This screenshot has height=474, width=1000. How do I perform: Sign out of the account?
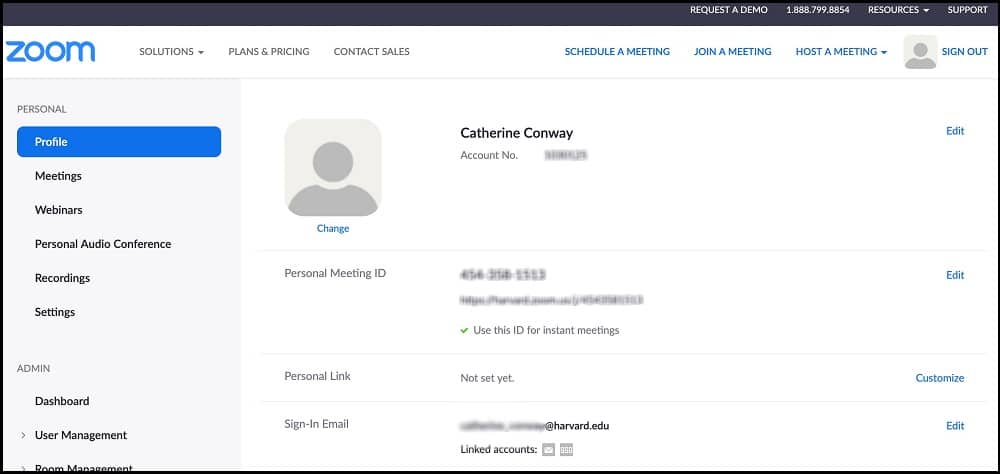[x=964, y=52]
